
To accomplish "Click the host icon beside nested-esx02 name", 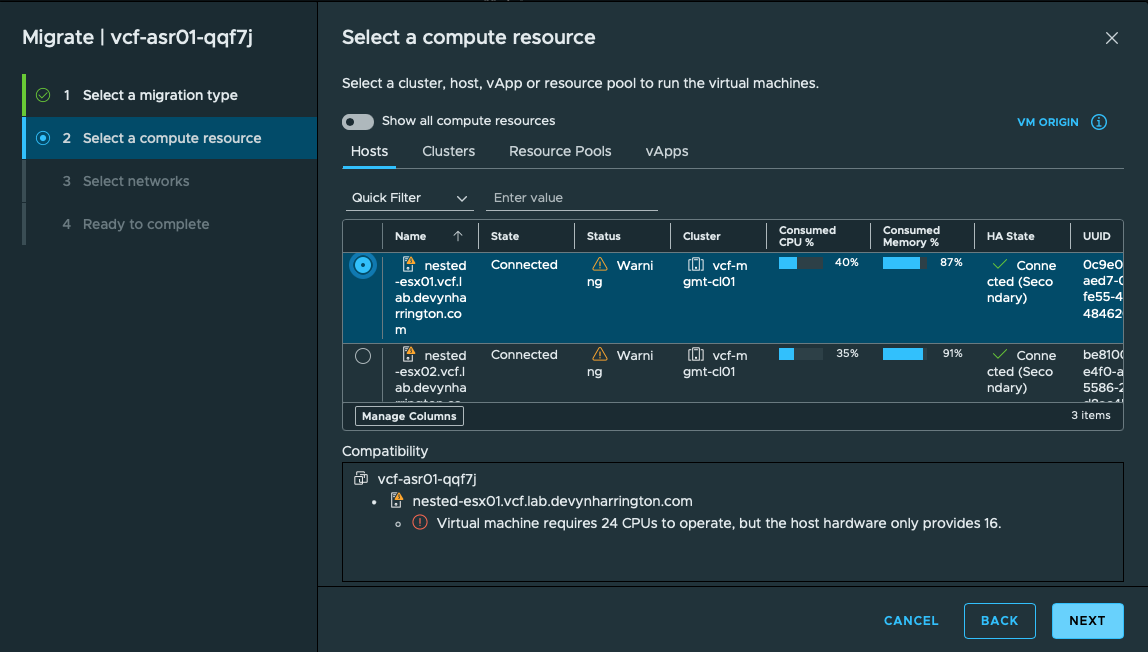I will (x=409, y=354).
